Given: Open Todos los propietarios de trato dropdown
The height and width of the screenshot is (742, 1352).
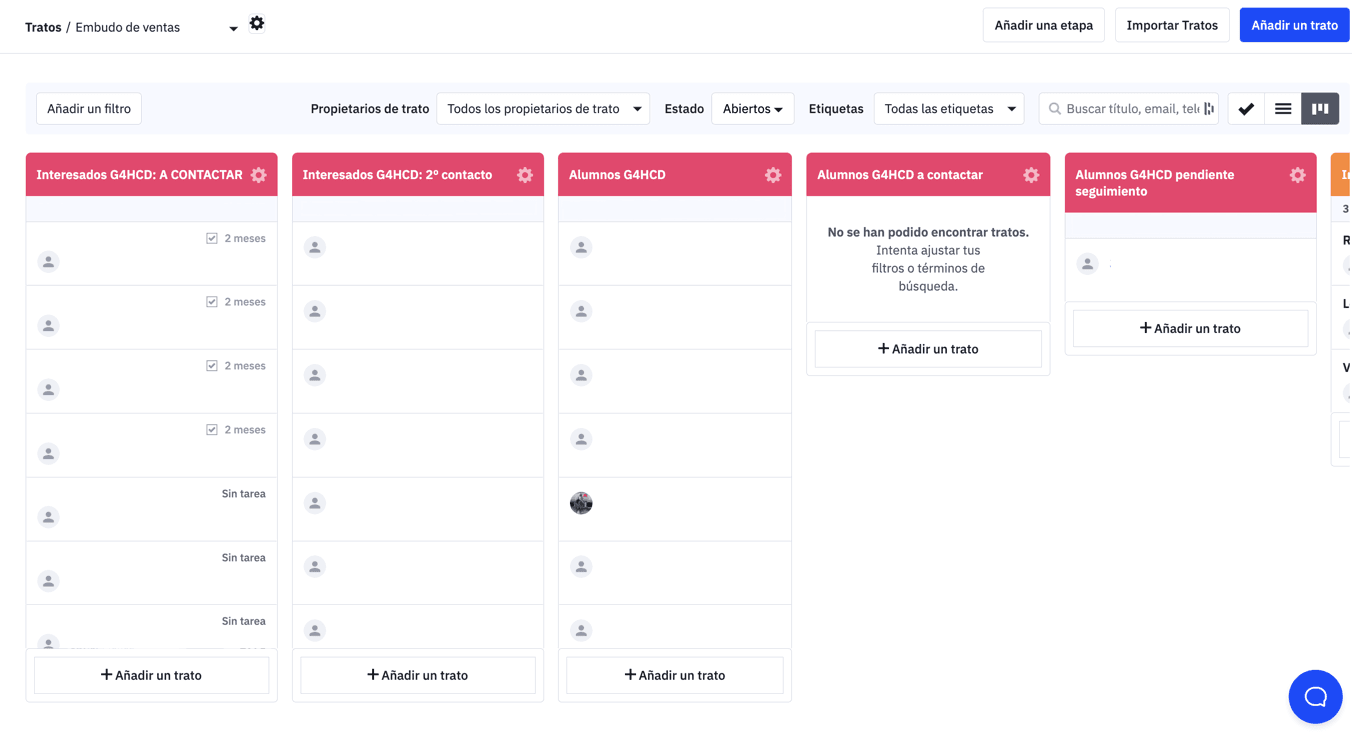Looking at the screenshot, I should [543, 109].
